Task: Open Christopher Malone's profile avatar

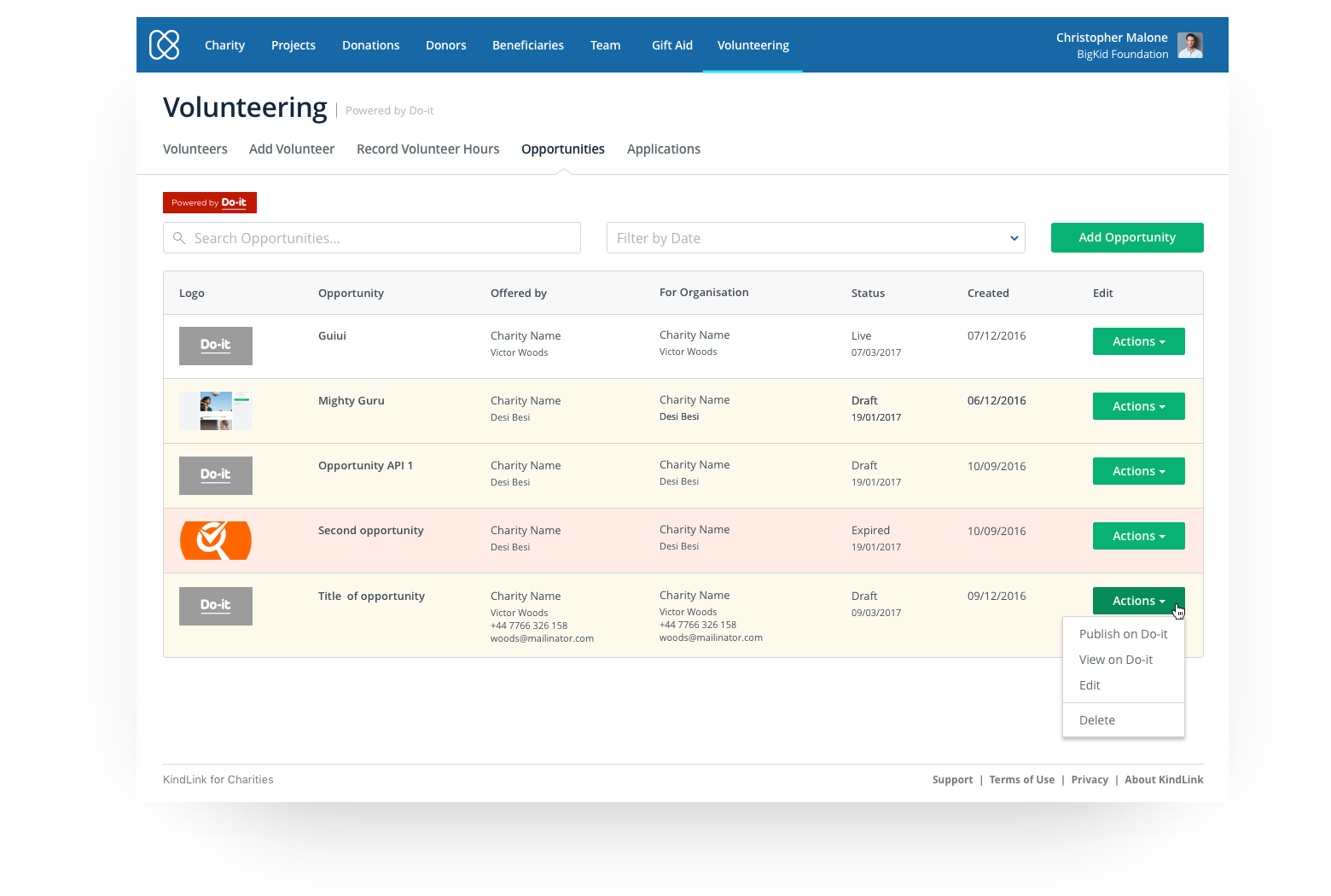Action: coord(1190,45)
